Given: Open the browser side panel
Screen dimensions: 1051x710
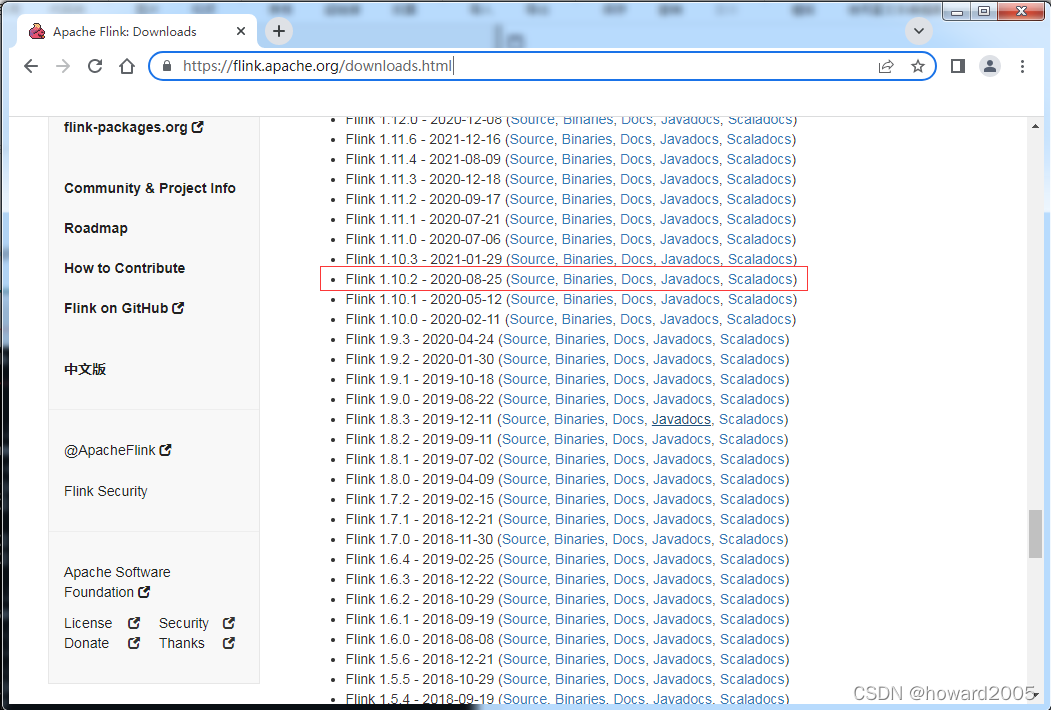Looking at the screenshot, I should click(x=958, y=66).
